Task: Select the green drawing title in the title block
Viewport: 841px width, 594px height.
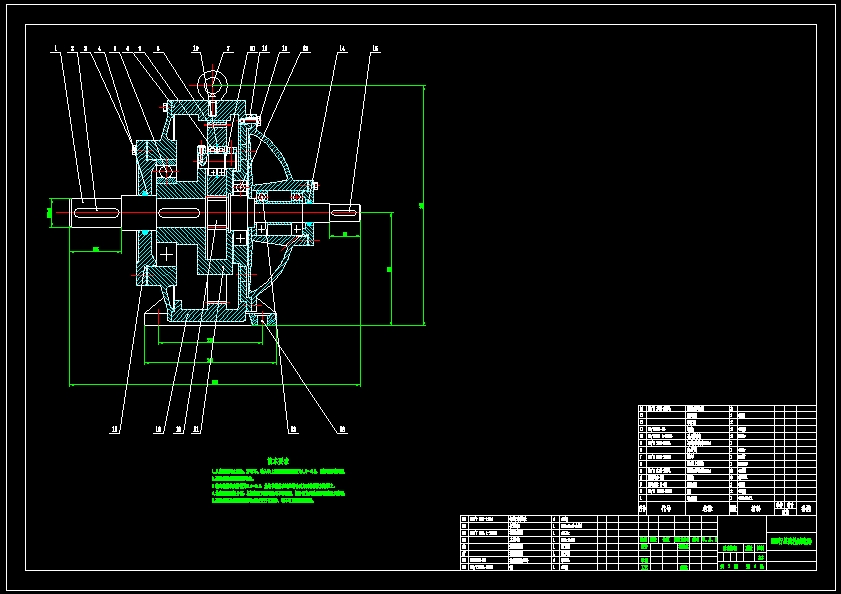Action: coord(792,541)
